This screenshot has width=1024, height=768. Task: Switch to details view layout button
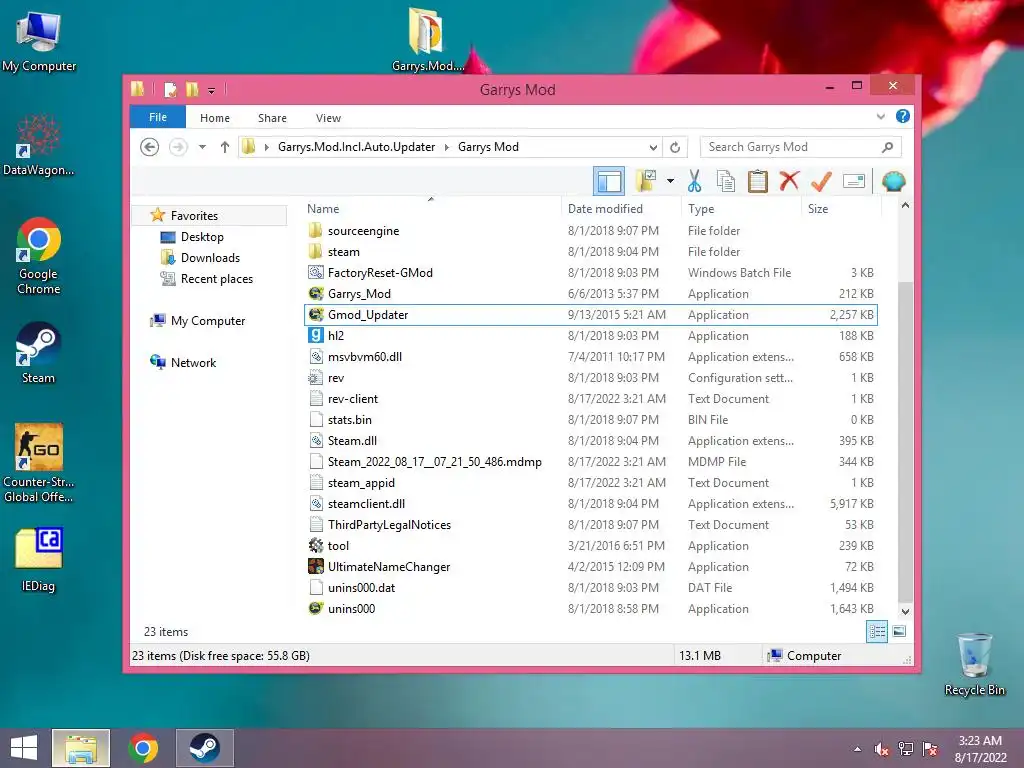tap(876, 631)
